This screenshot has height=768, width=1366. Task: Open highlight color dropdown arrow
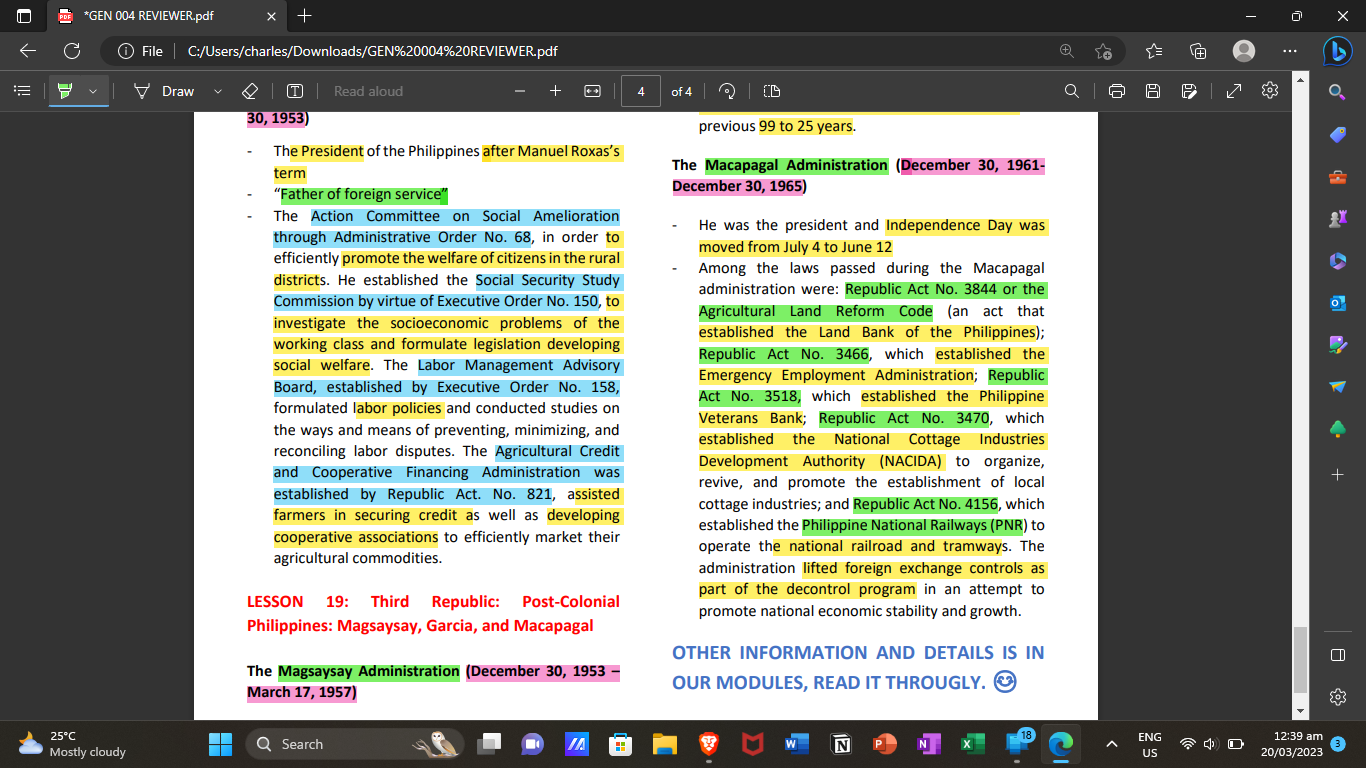tap(93, 91)
